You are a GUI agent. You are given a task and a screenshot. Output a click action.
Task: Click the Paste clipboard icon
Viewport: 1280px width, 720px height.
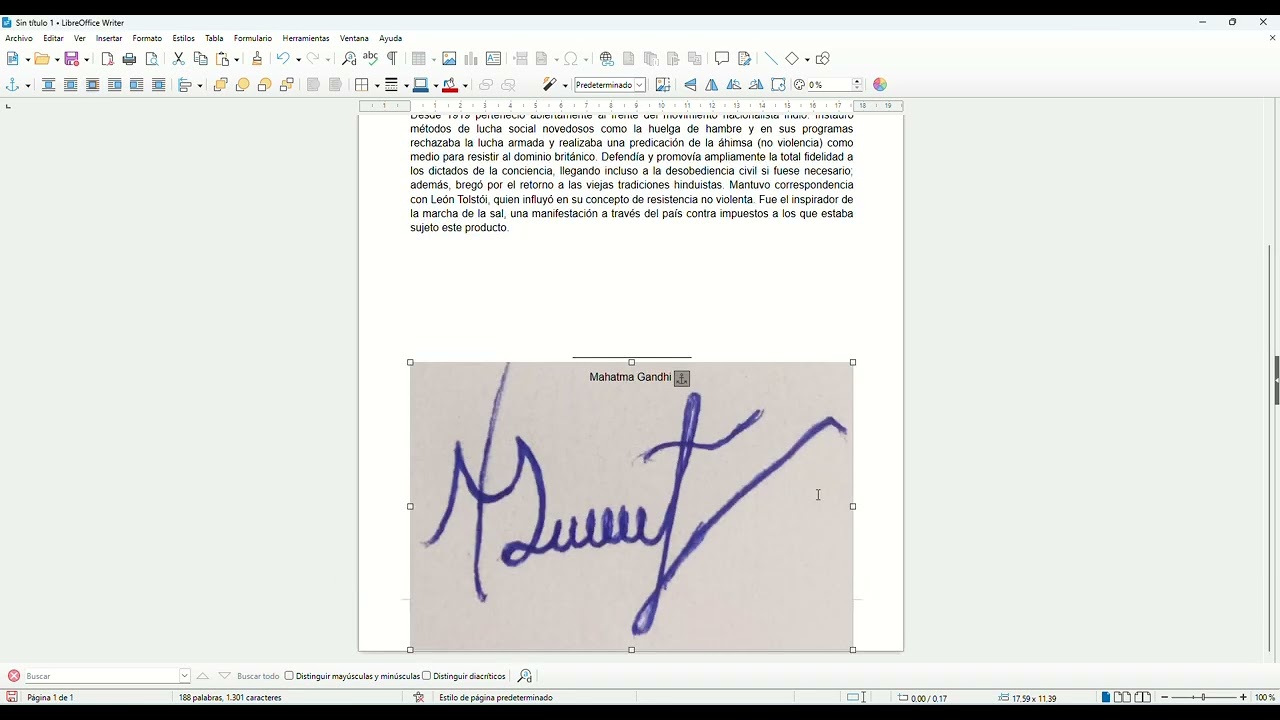point(224,59)
